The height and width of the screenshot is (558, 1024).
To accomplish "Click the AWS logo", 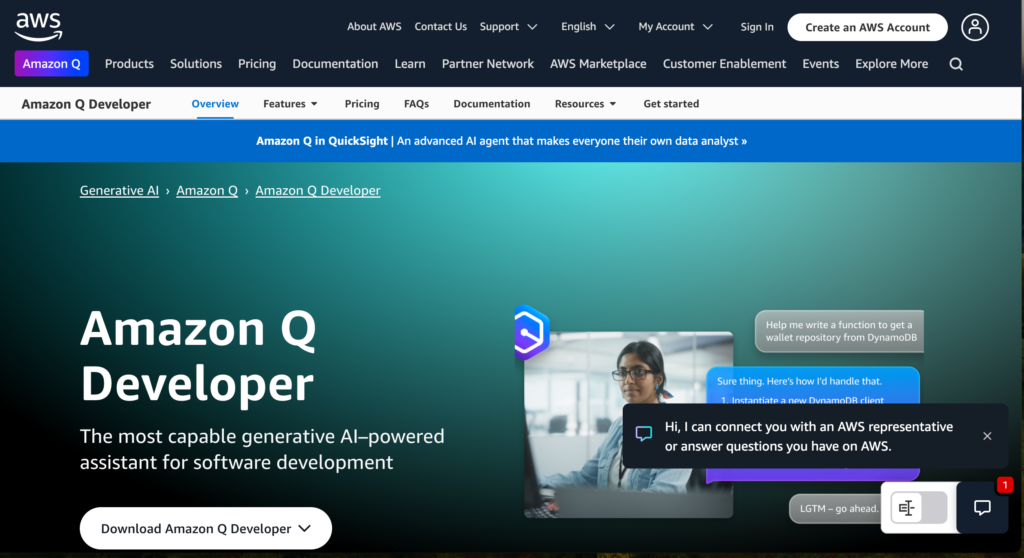I will click(x=39, y=27).
